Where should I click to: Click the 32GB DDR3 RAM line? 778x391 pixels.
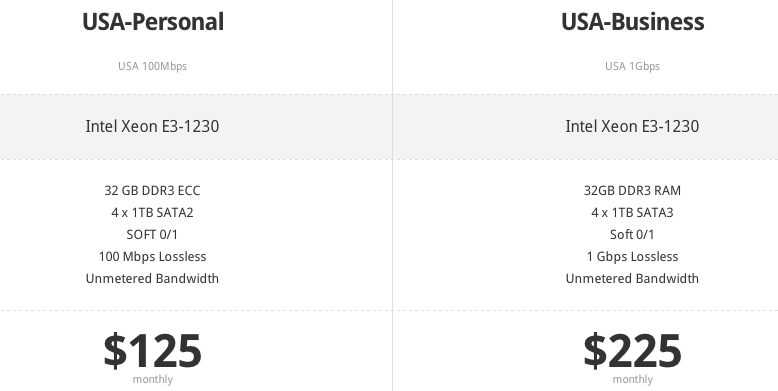click(x=632, y=191)
